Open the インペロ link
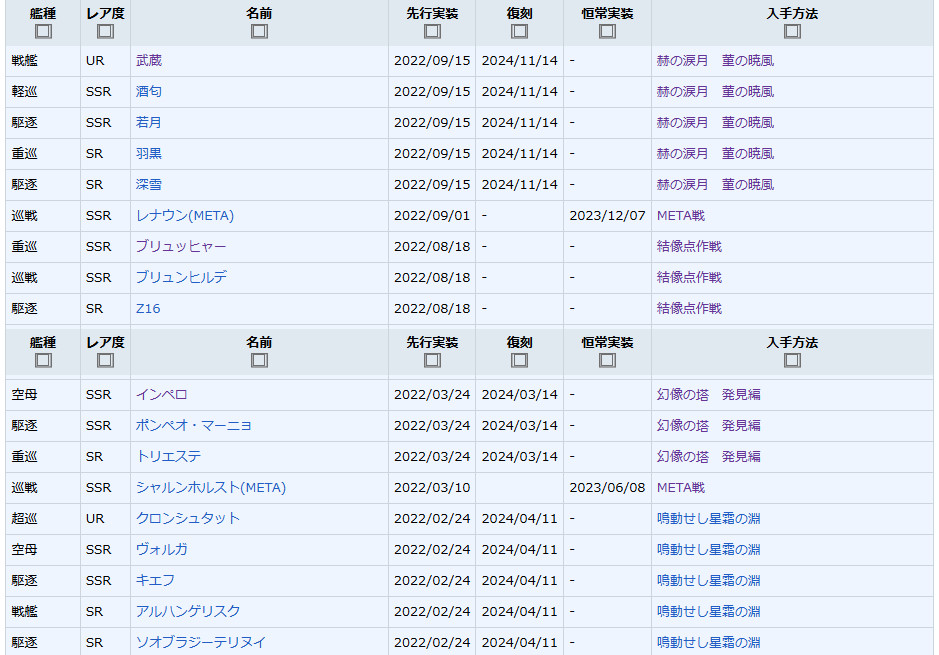Screen dimensions: 939x655 tap(162, 395)
